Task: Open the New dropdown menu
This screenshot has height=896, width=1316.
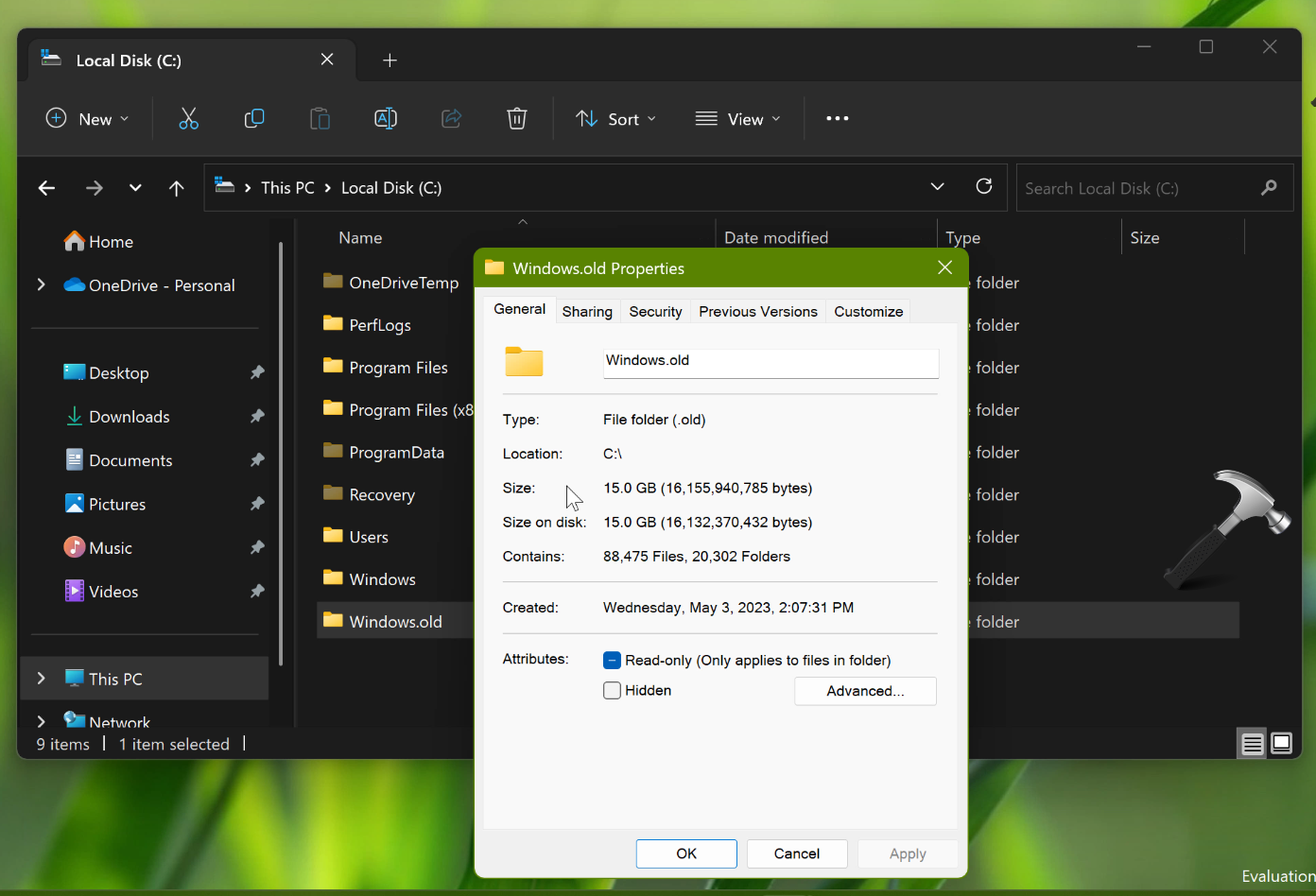Action: point(88,118)
